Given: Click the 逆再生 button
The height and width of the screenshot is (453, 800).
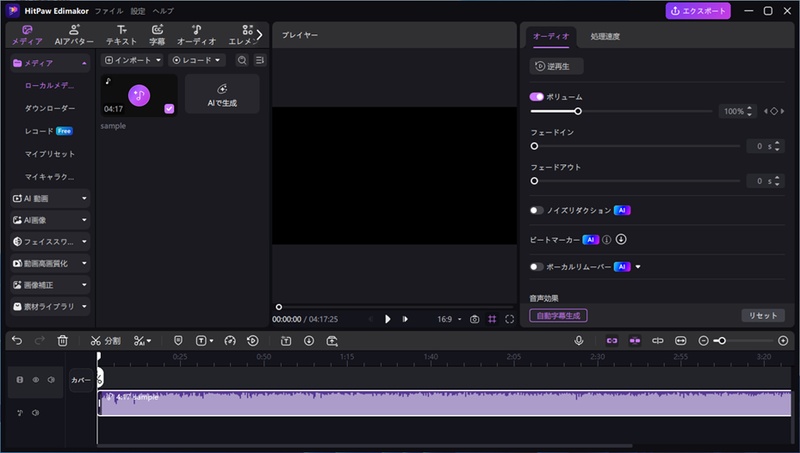Looking at the screenshot, I should pos(556,66).
